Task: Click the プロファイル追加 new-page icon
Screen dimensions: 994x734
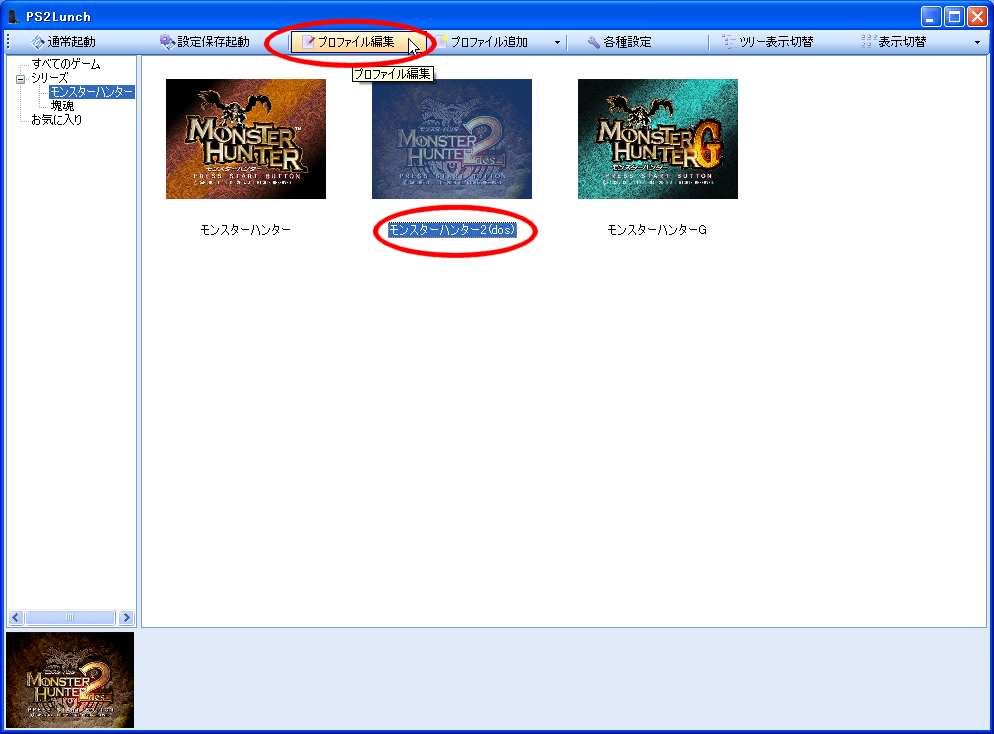Action: click(x=441, y=42)
